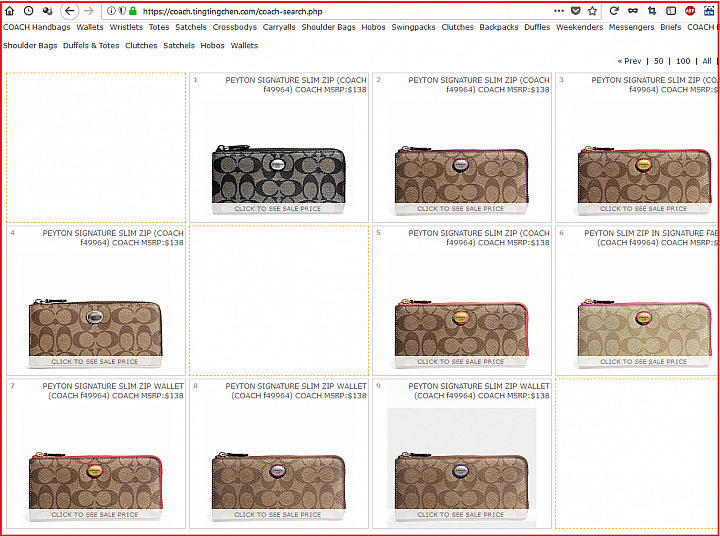This screenshot has height=537, width=720.
Task: Click item 5 CLICK TO SEE SALE PRICE
Action: (x=461, y=362)
